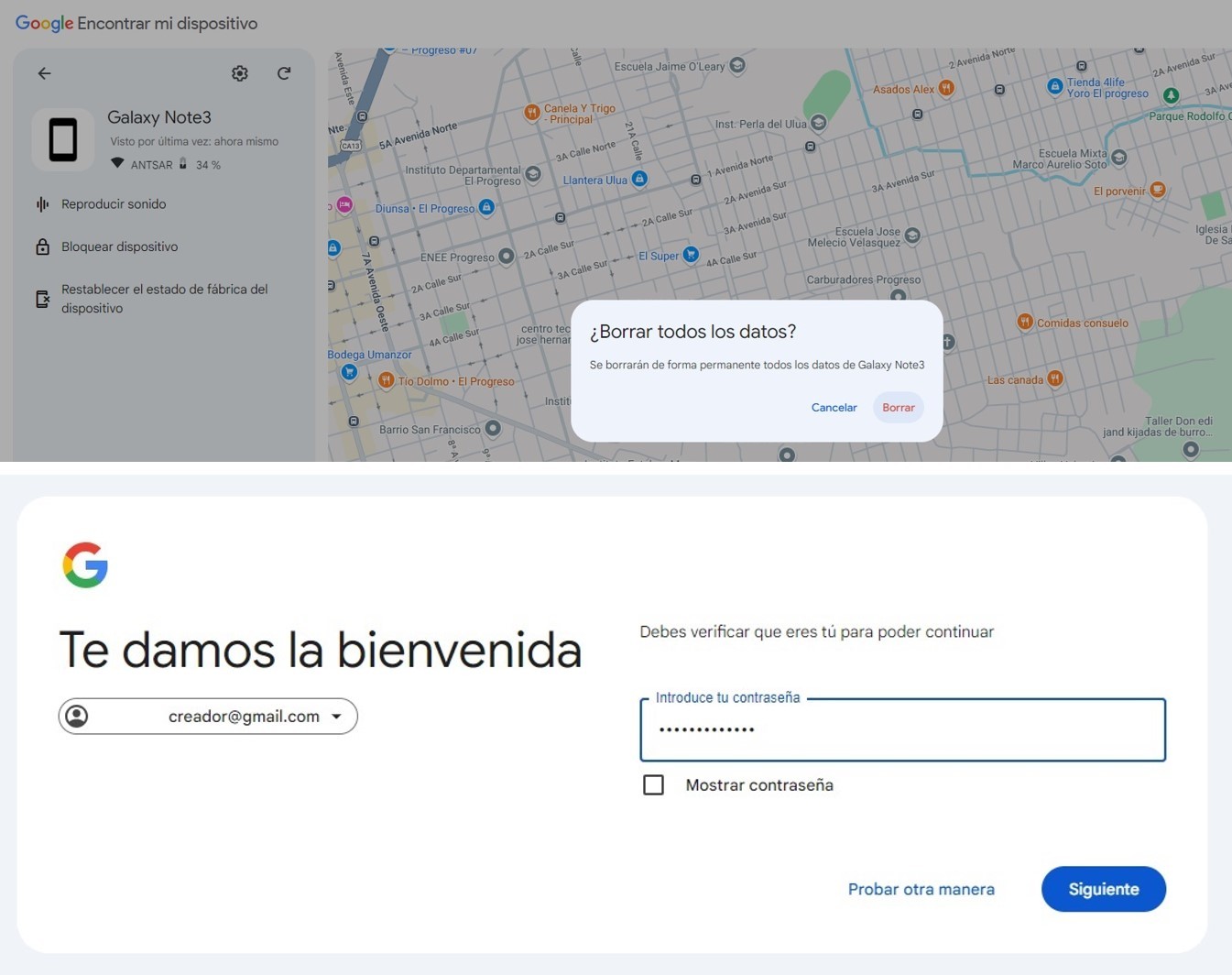Image resolution: width=1232 pixels, height=975 pixels.
Task: Cancel the erase data dialog
Action: pos(834,408)
